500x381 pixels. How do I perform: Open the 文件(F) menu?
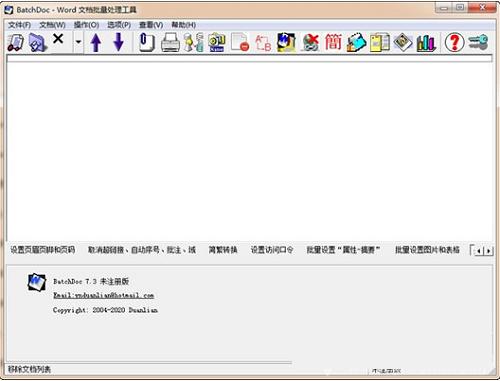(19, 25)
